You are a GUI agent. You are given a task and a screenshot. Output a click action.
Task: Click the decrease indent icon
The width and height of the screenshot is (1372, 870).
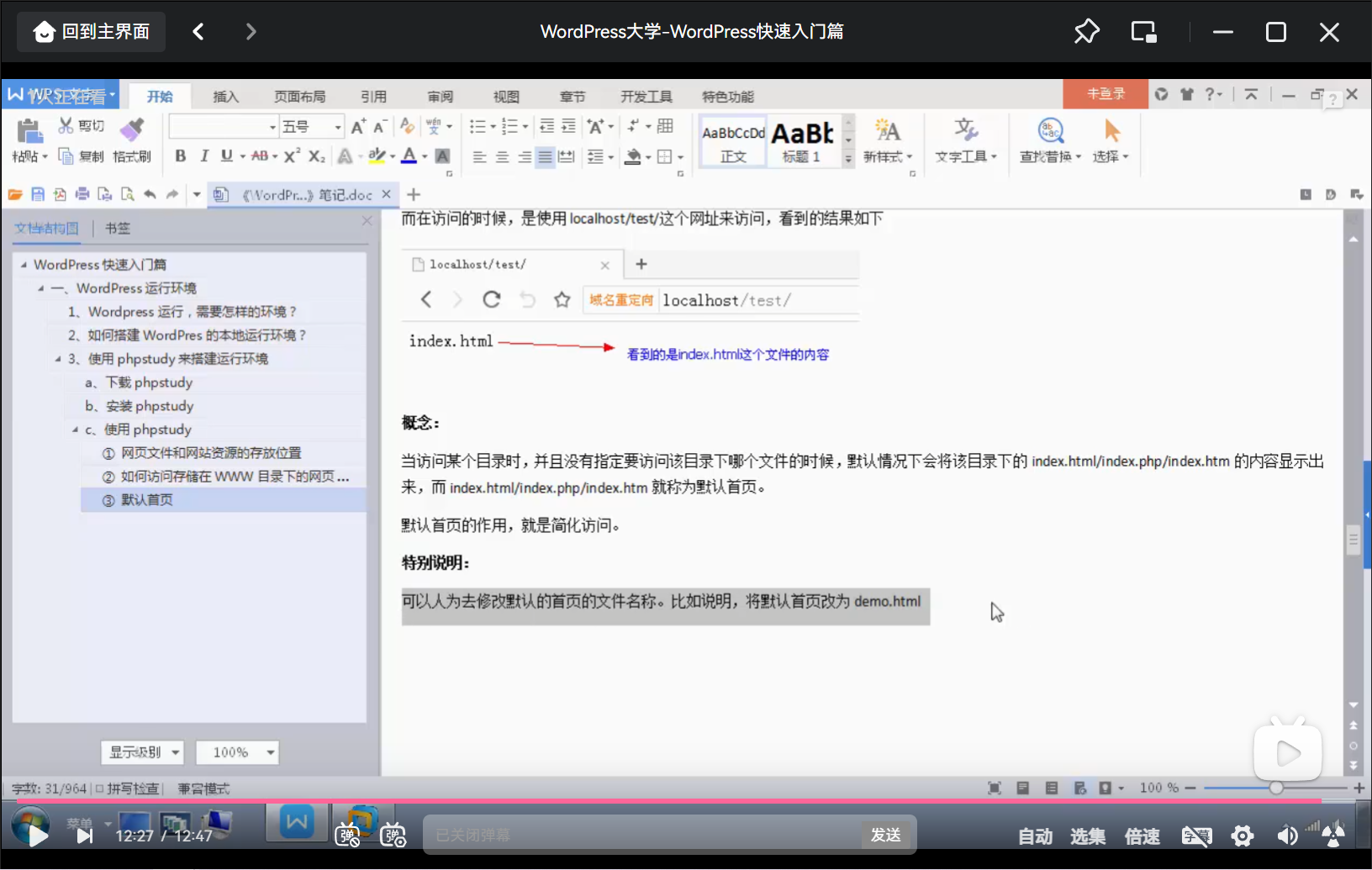pos(546,126)
